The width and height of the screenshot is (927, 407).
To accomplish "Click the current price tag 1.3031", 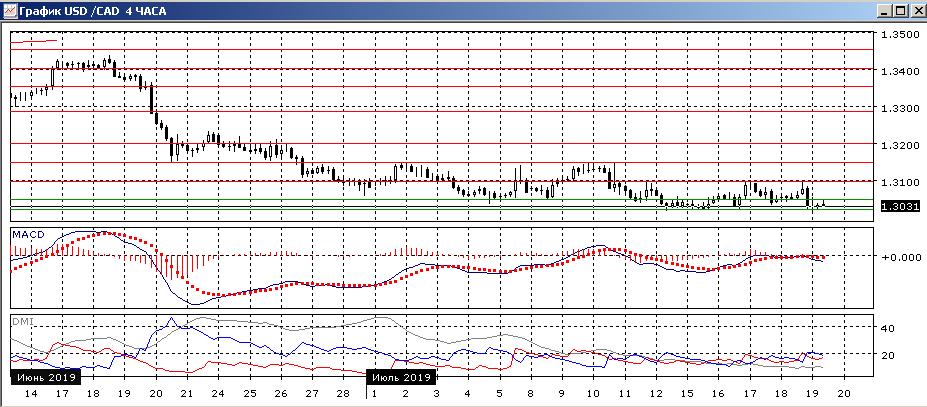I will point(899,206).
